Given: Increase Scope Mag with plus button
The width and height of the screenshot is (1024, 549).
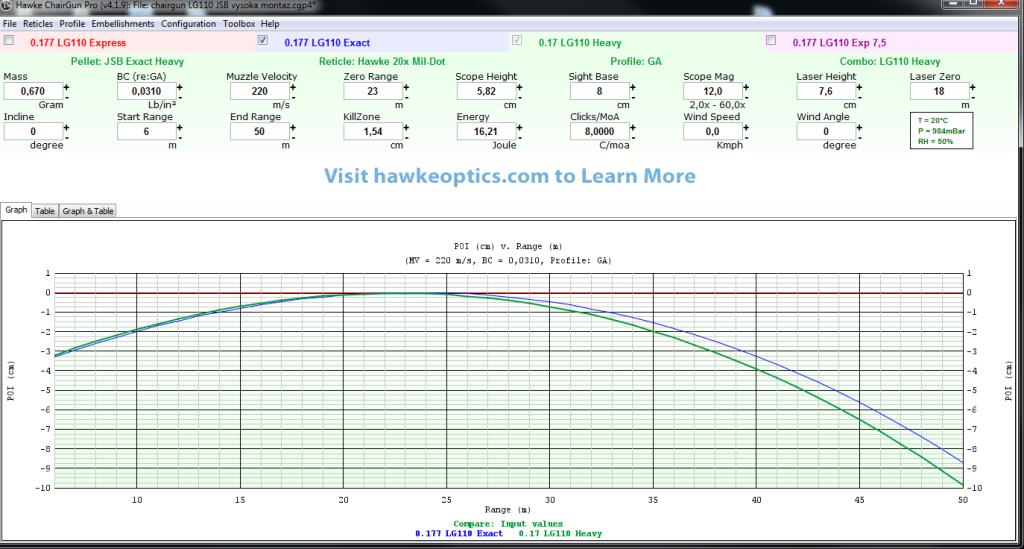Looking at the screenshot, I should click(745, 86).
